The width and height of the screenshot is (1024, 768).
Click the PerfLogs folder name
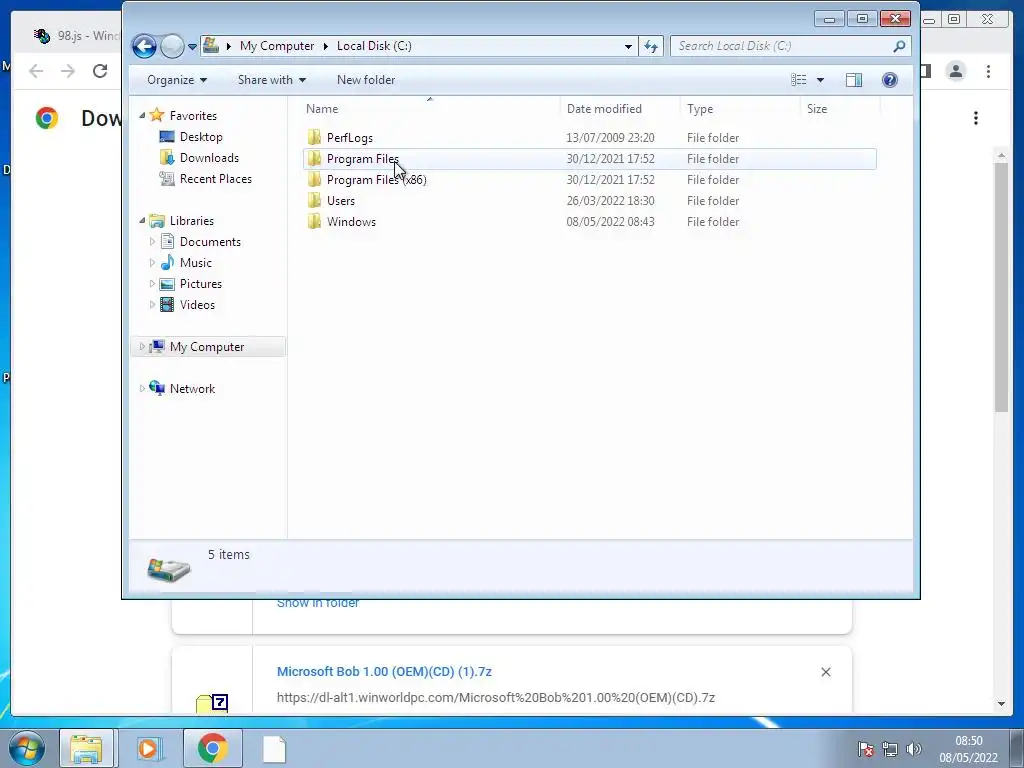click(x=350, y=138)
